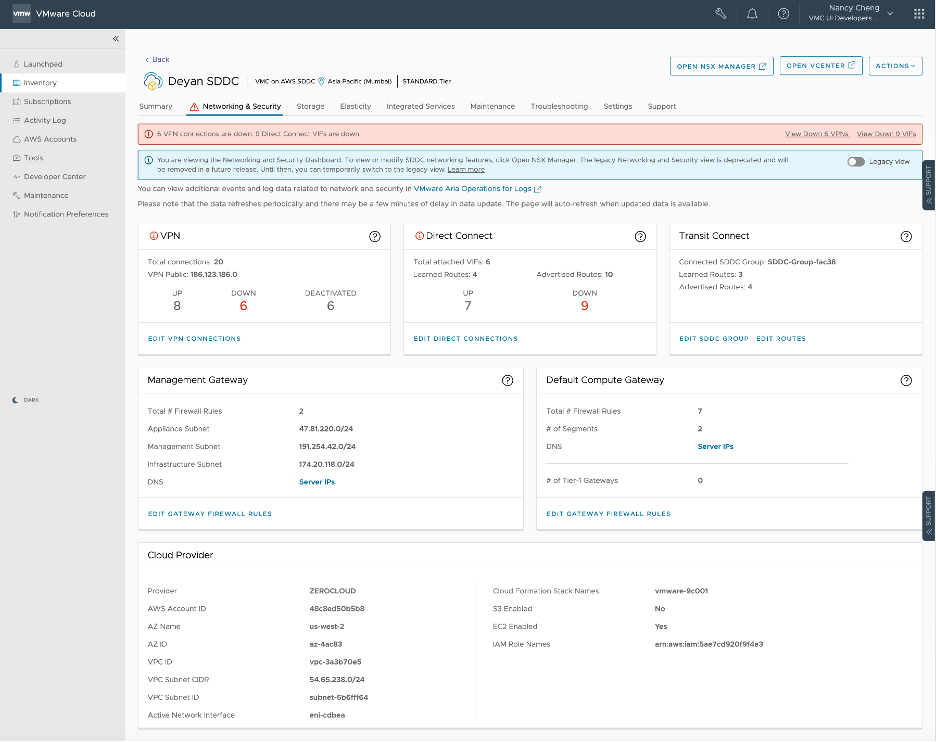Enable the Legacy view toggle
The height and width of the screenshot is (742, 936).
856,161
